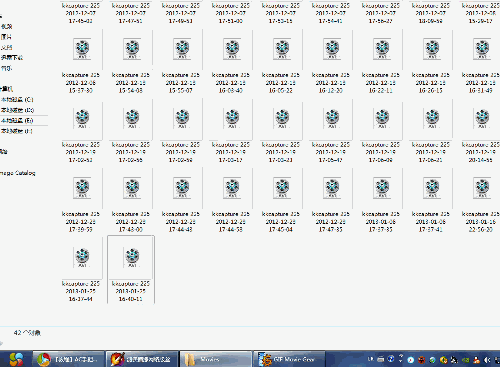The width and height of the screenshot is (500, 367).
Task: Select local disk (E:) in sidebar
Action: [17, 120]
